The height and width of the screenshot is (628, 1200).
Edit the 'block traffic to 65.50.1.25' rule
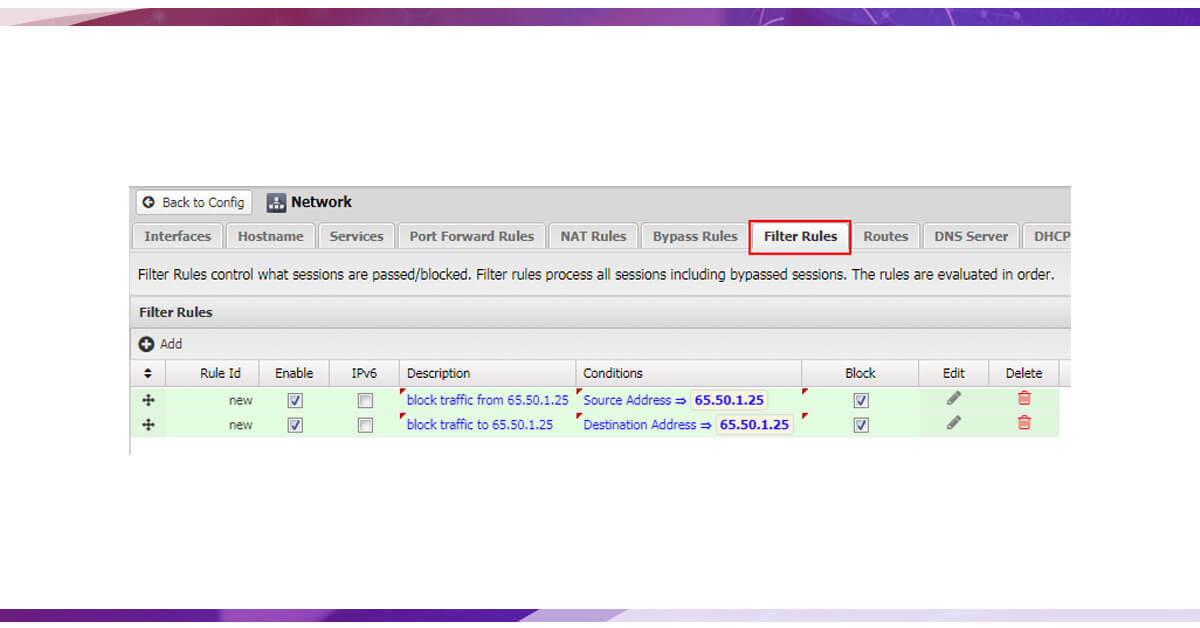click(x=954, y=423)
